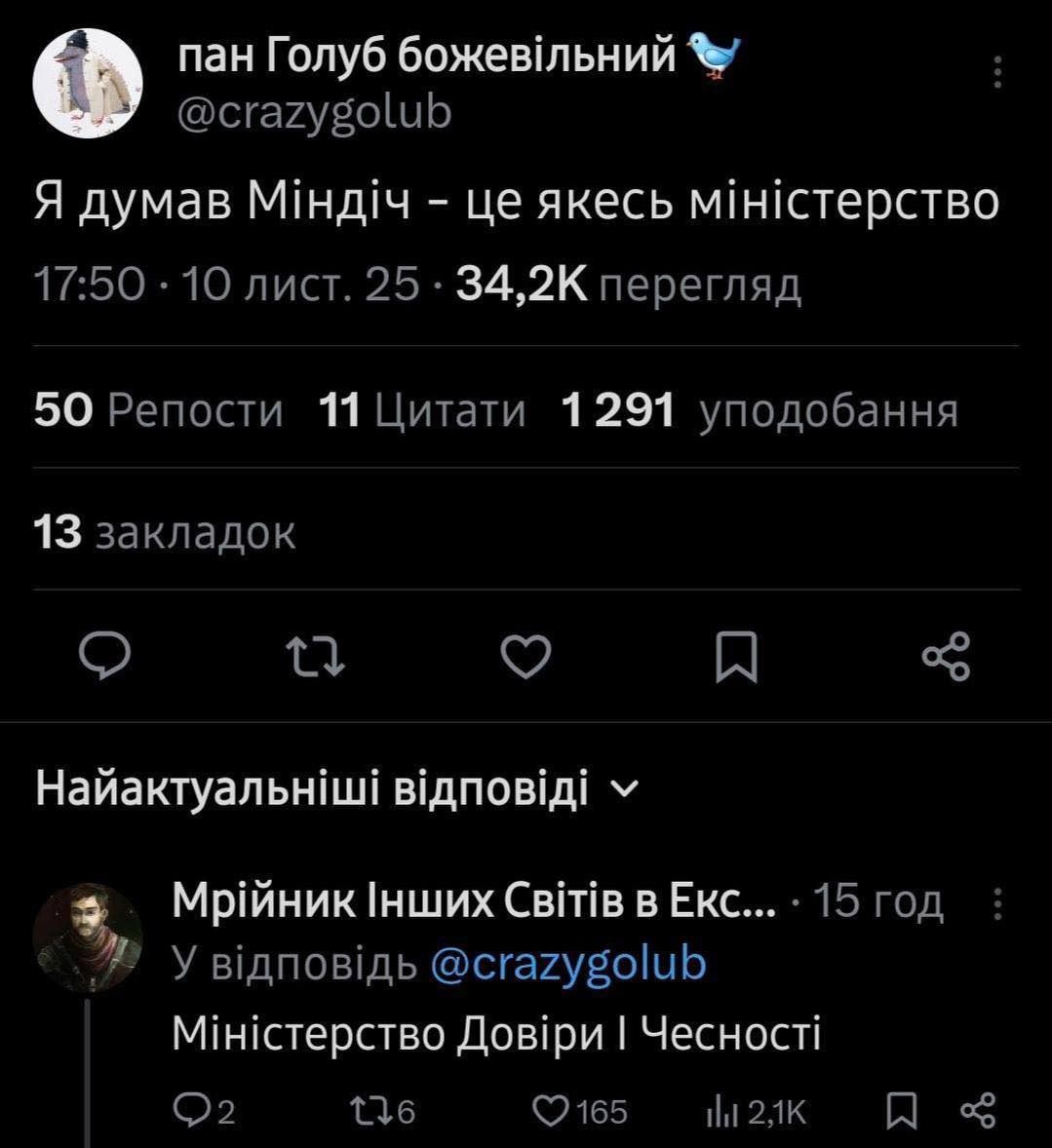Screen dimensions: 1052x1148
Task: Share the main tweet
Action: point(946,657)
